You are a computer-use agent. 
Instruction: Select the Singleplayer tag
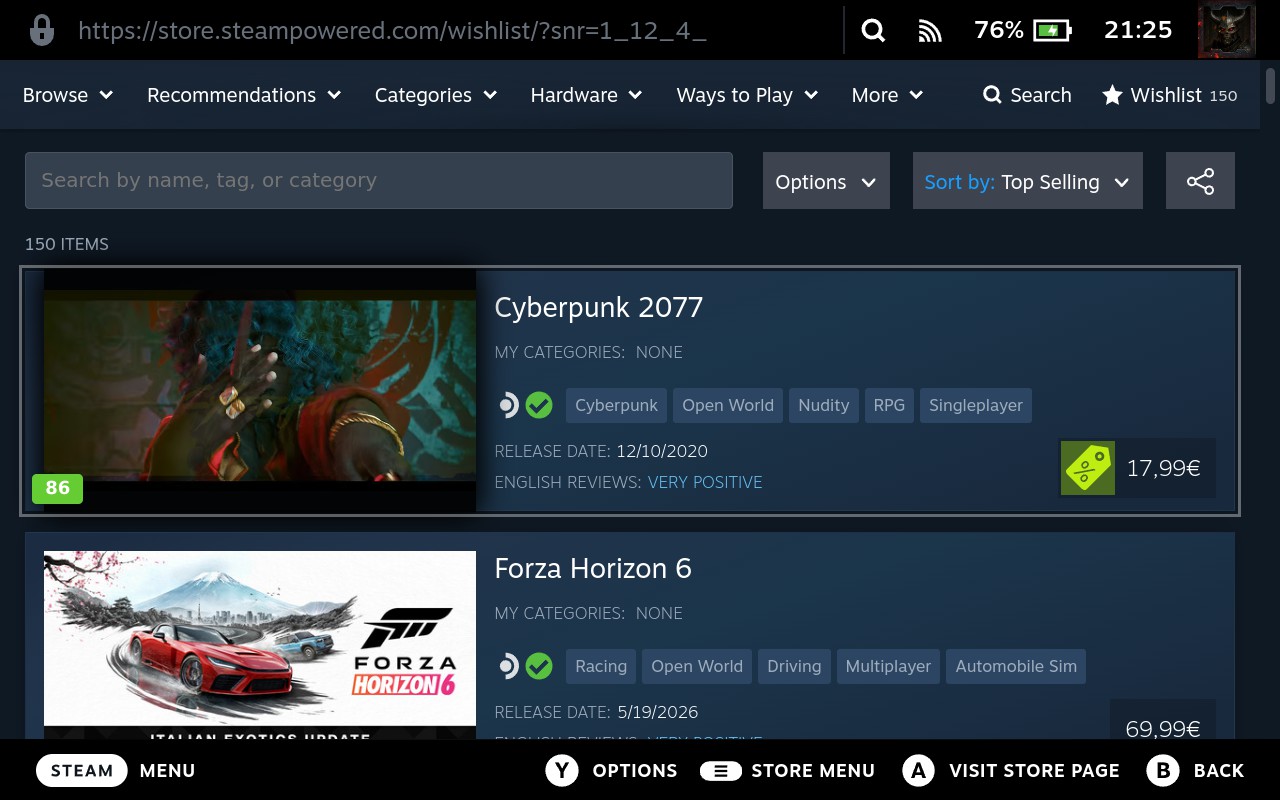click(x=976, y=405)
